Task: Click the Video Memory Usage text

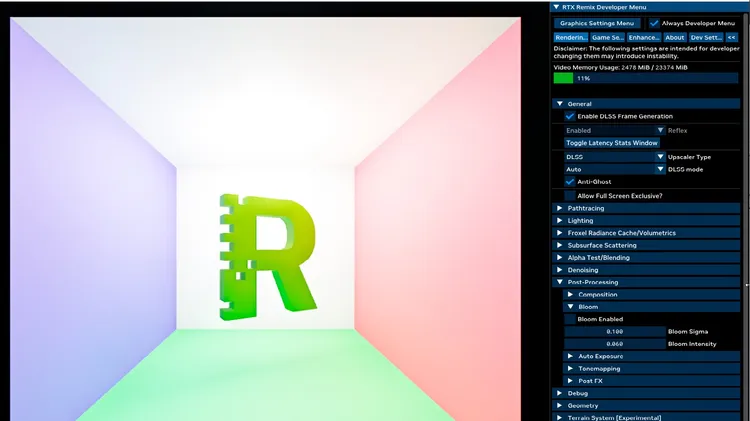Action: [x=620, y=67]
